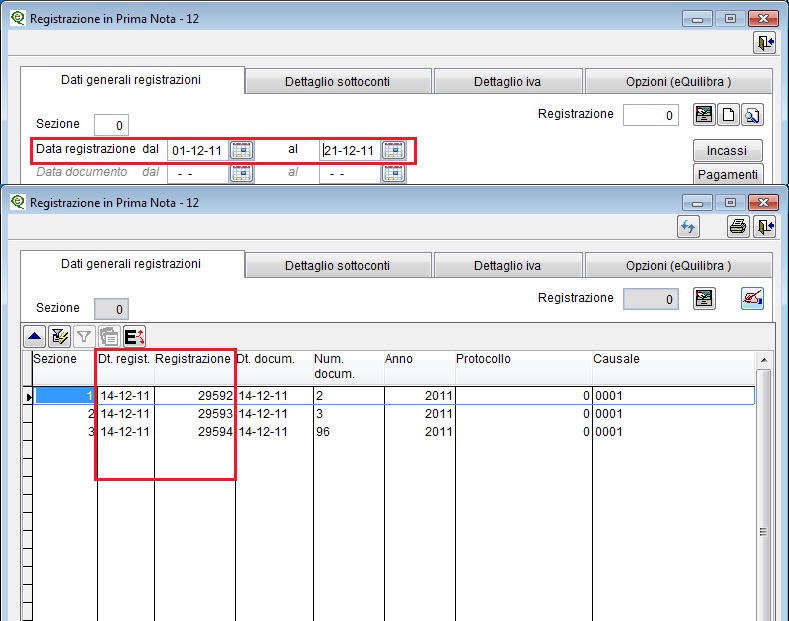Click the blank new document icon
The height and width of the screenshot is (621, 789).
729,115
